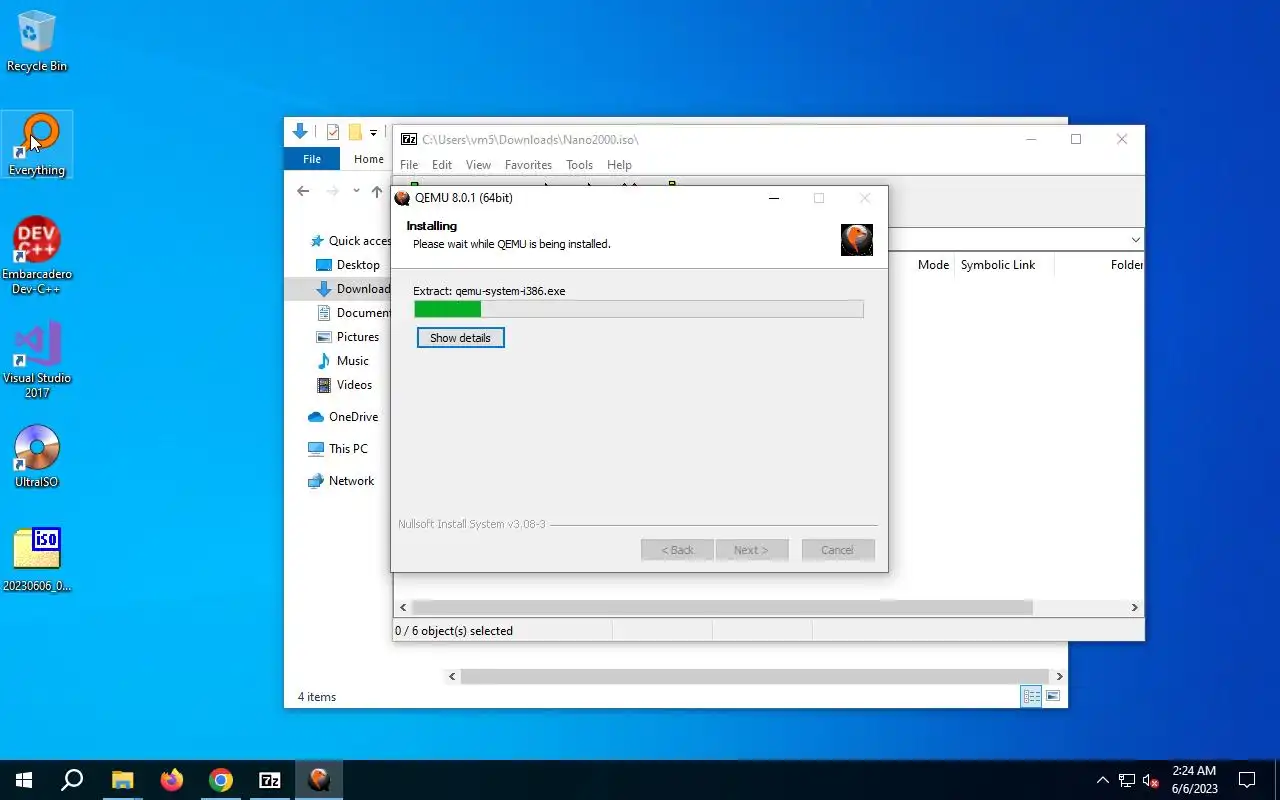Open the 7-Zip Favorites menu
Image resolution: width=1280 pixels, height=800 pixels.
click(528, 165)
